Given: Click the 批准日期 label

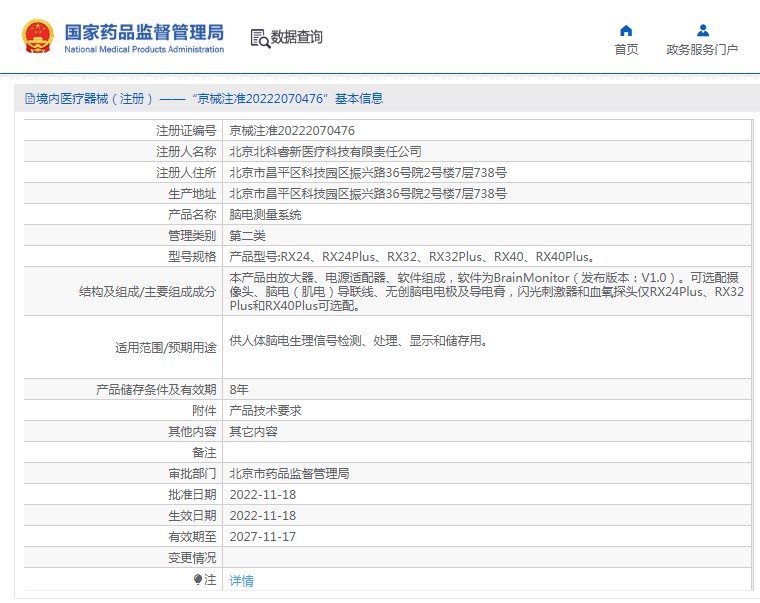Looking at the screenshot, I should pyautogui.click(x=192, y=495).
